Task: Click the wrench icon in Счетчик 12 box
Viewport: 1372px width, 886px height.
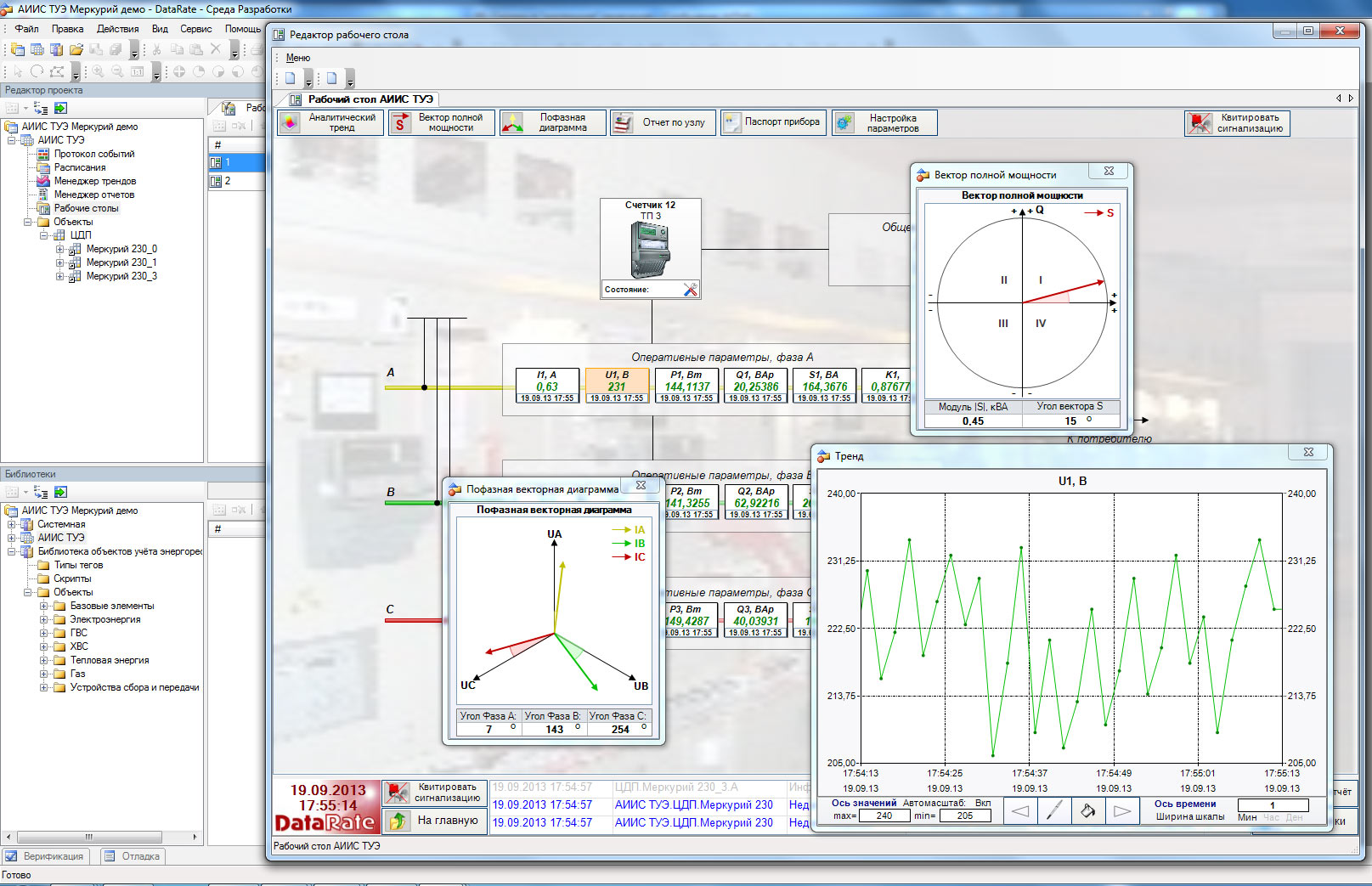Action: 690,290
